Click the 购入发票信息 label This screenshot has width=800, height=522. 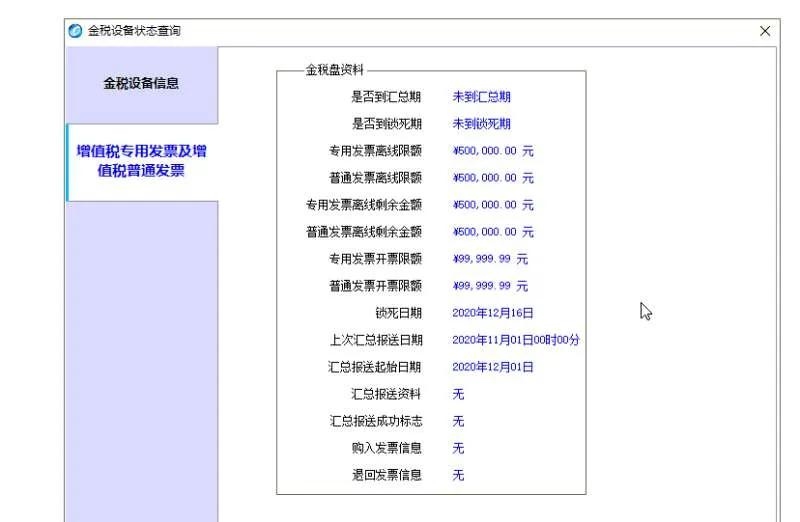pos(386,449)
